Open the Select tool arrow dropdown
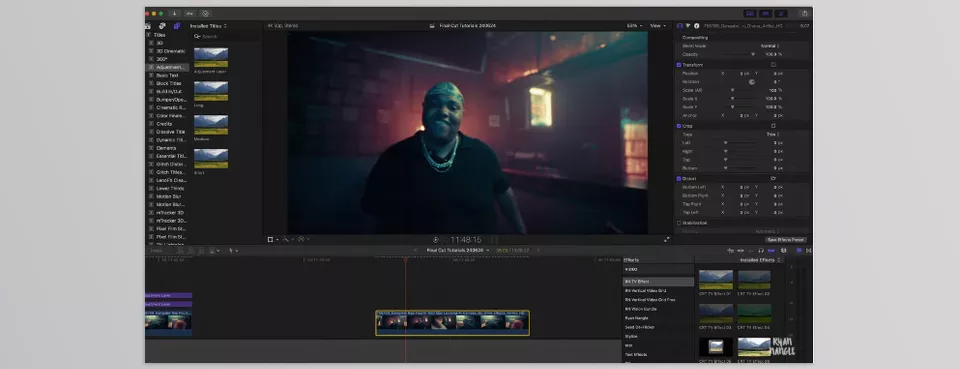The height and width of the screenshot is (369, 960). point(232,250)
